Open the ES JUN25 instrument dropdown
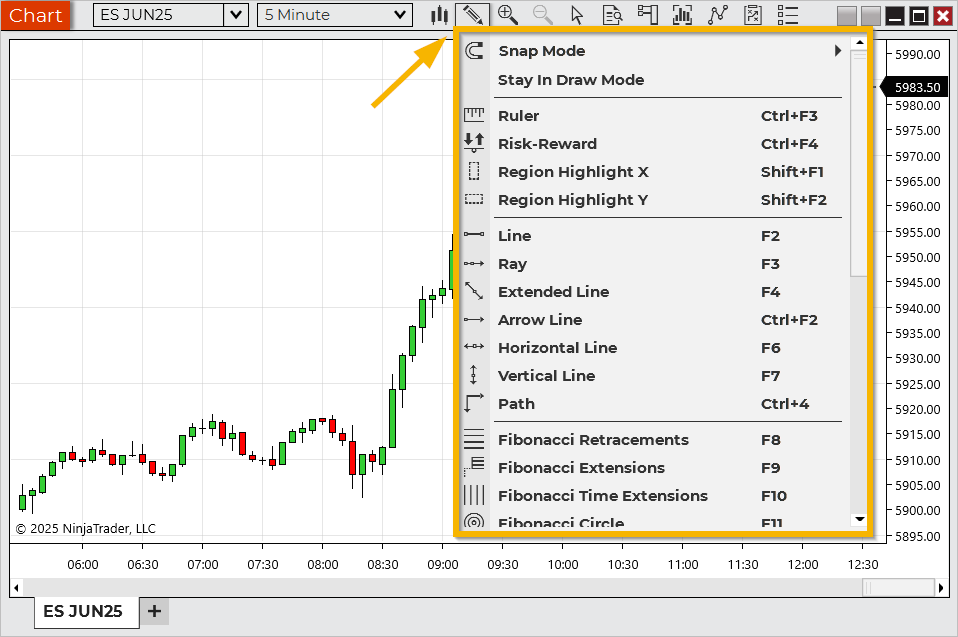The image size is (958, 637). pyautogui.click(x=236, y=15)
